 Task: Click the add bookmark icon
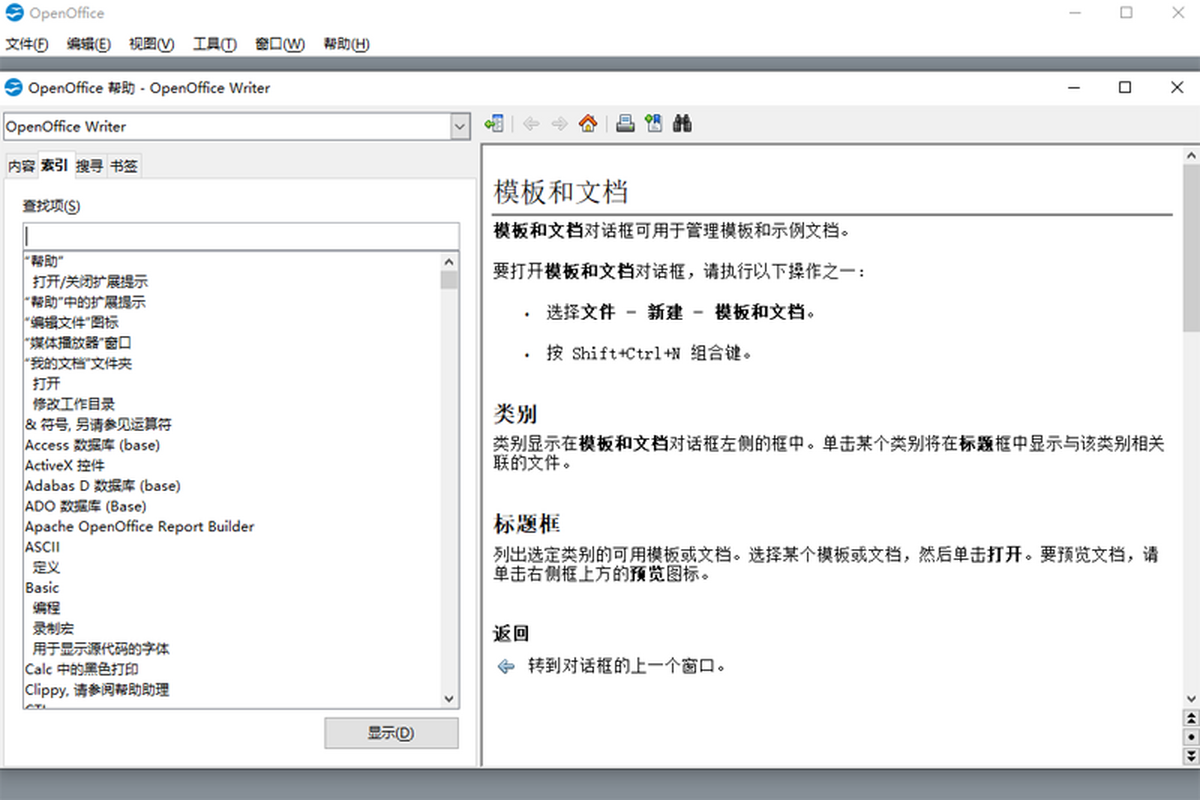coord(654,124)
